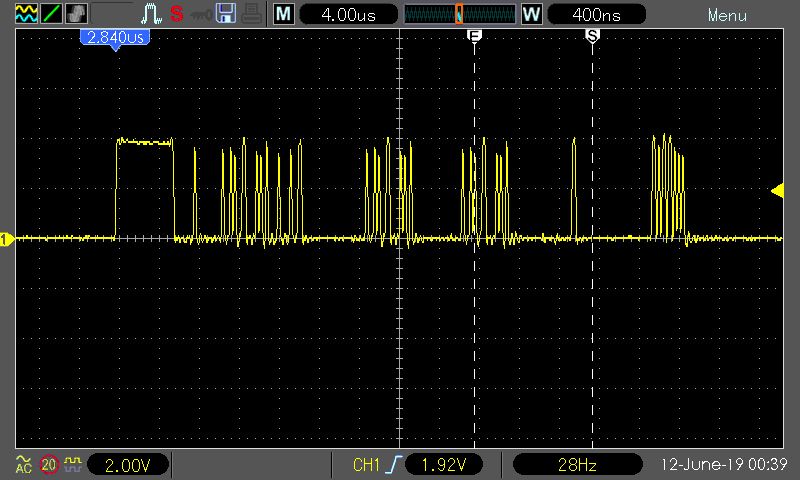The height and width of the screenshot is (480, 800).
Task: Click the USB connection icon
Action: (202, 14)
